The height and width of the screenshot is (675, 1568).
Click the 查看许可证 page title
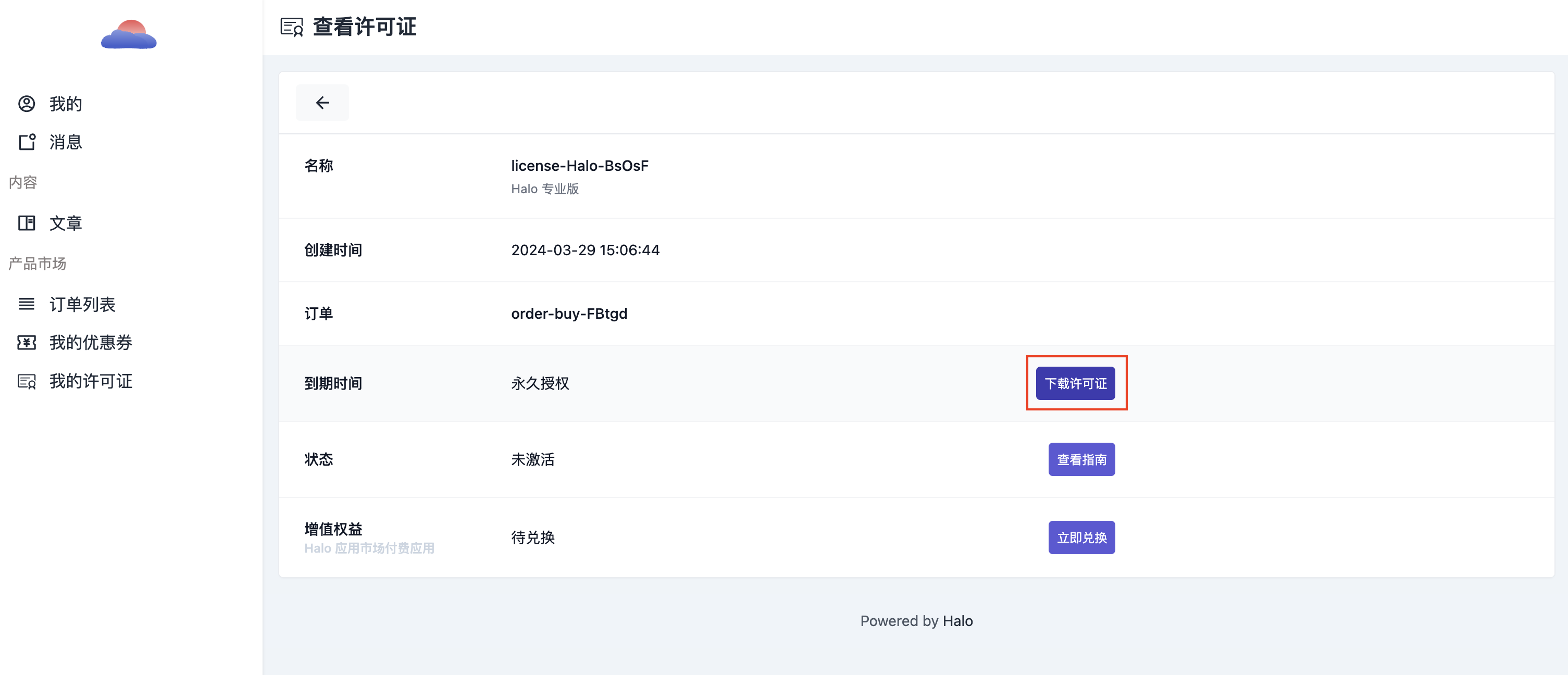(x=364, y=27)
